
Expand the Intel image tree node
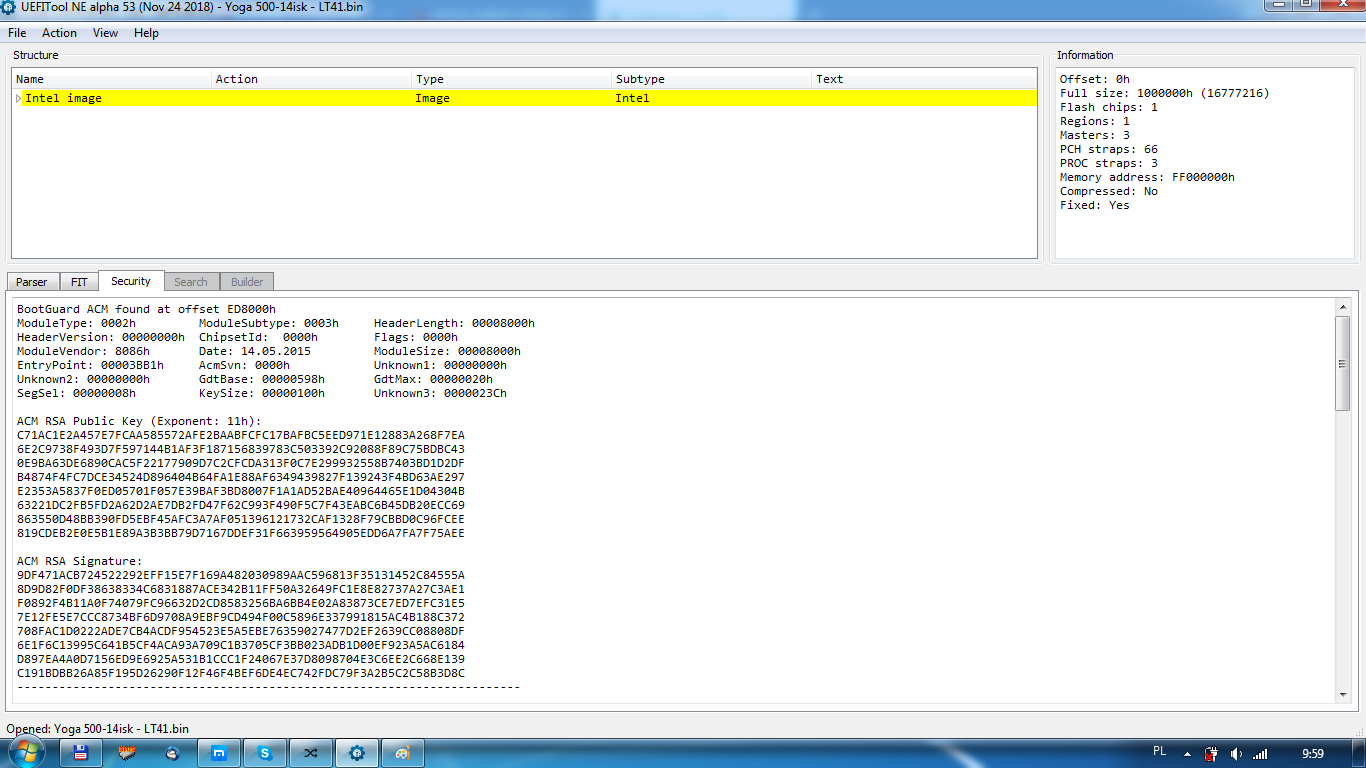(x=19, y=98)
